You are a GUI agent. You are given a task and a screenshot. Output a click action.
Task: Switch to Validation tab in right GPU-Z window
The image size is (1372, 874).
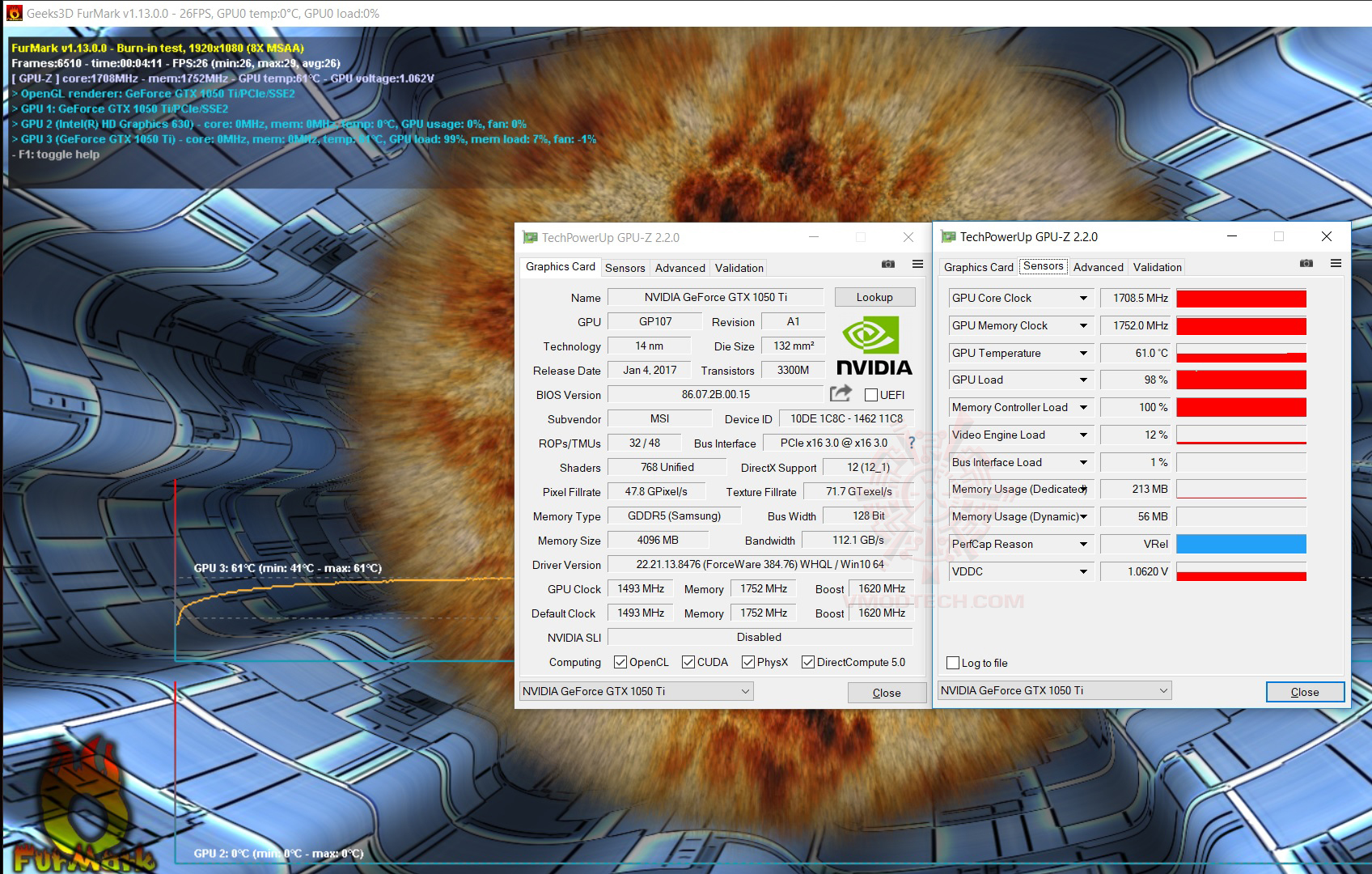[x=1158, y=267]
